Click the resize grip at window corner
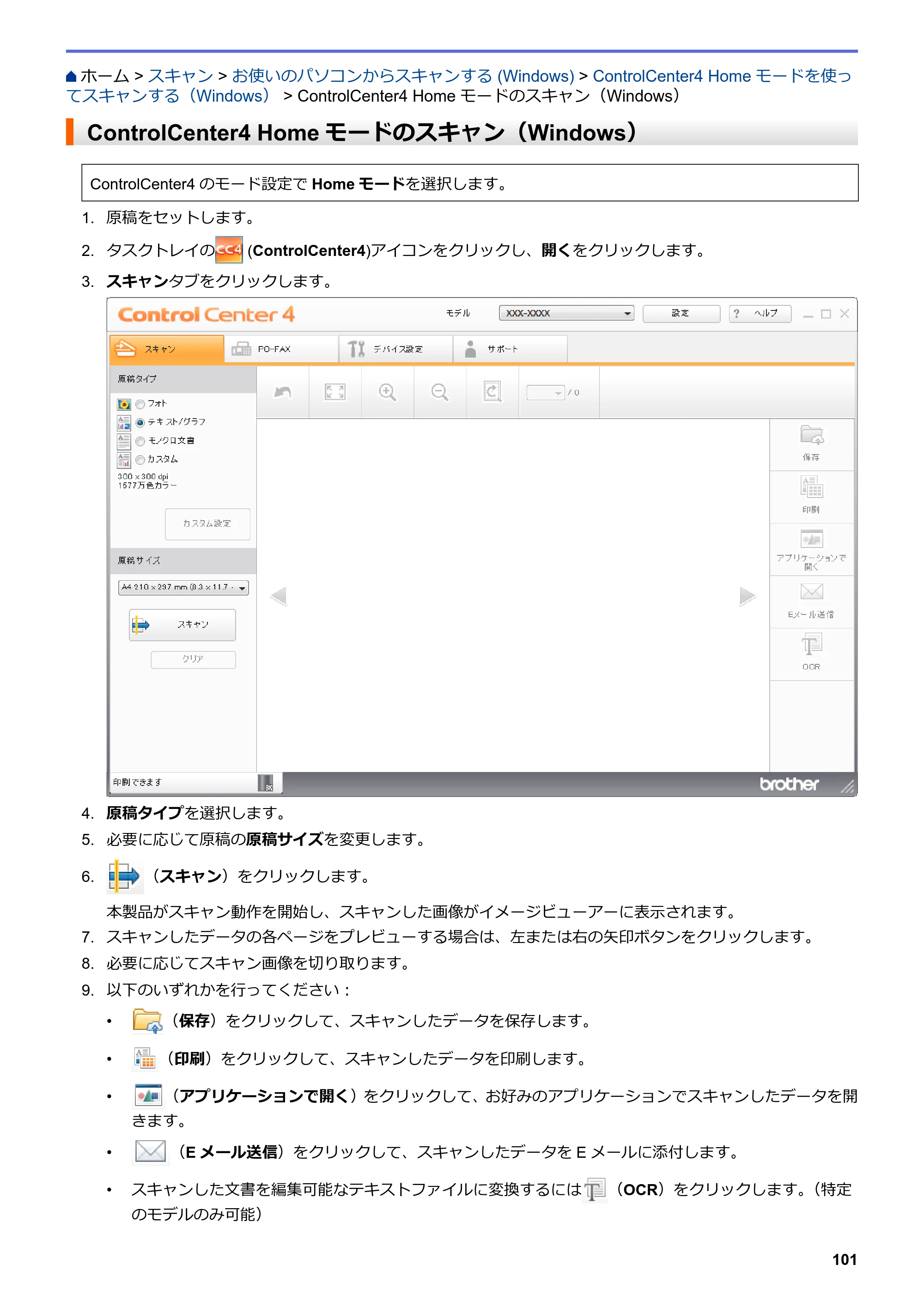The width and height of the screenshot is (924, 1307). click(847, 786)
